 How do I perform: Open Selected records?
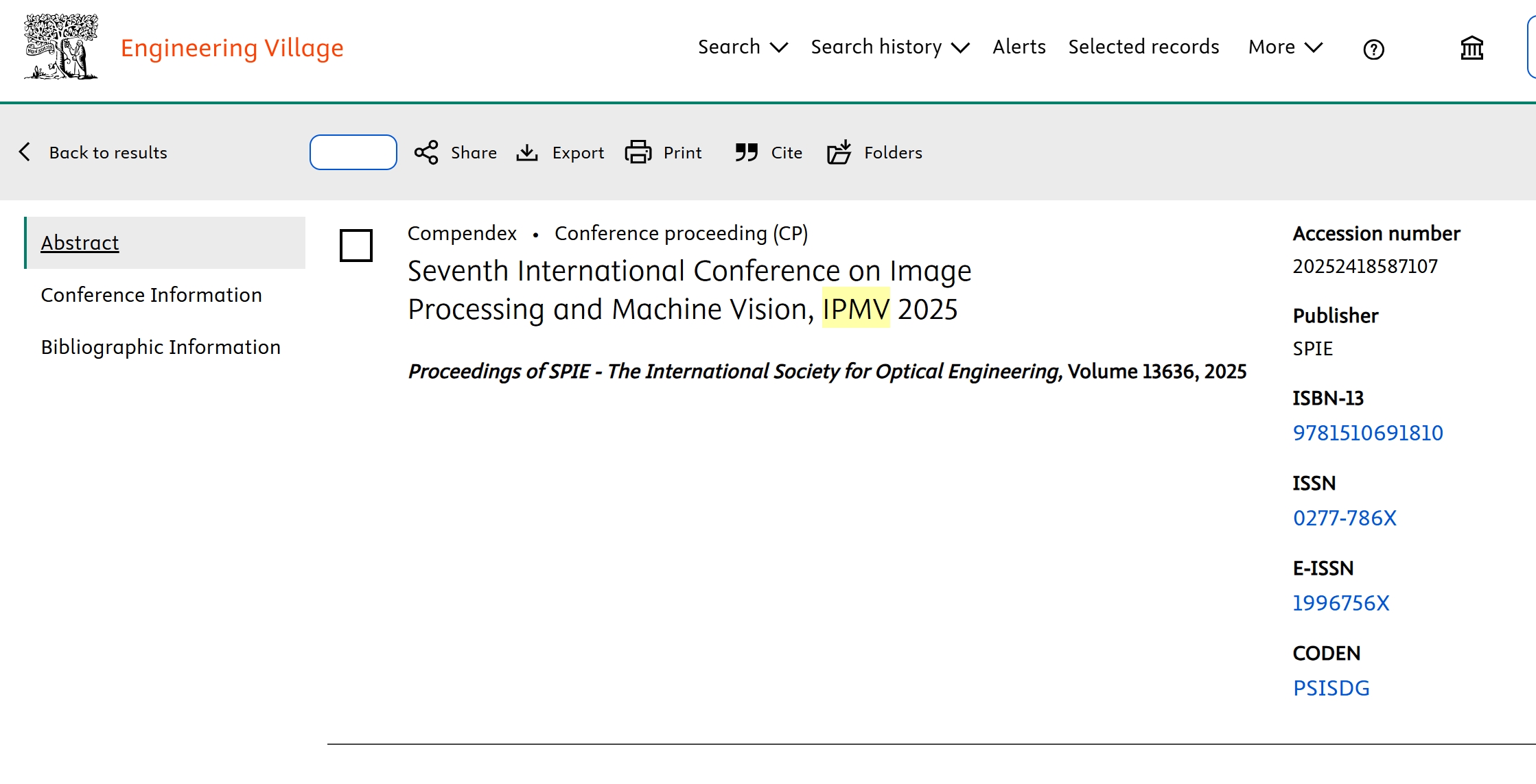(1143, 47)
